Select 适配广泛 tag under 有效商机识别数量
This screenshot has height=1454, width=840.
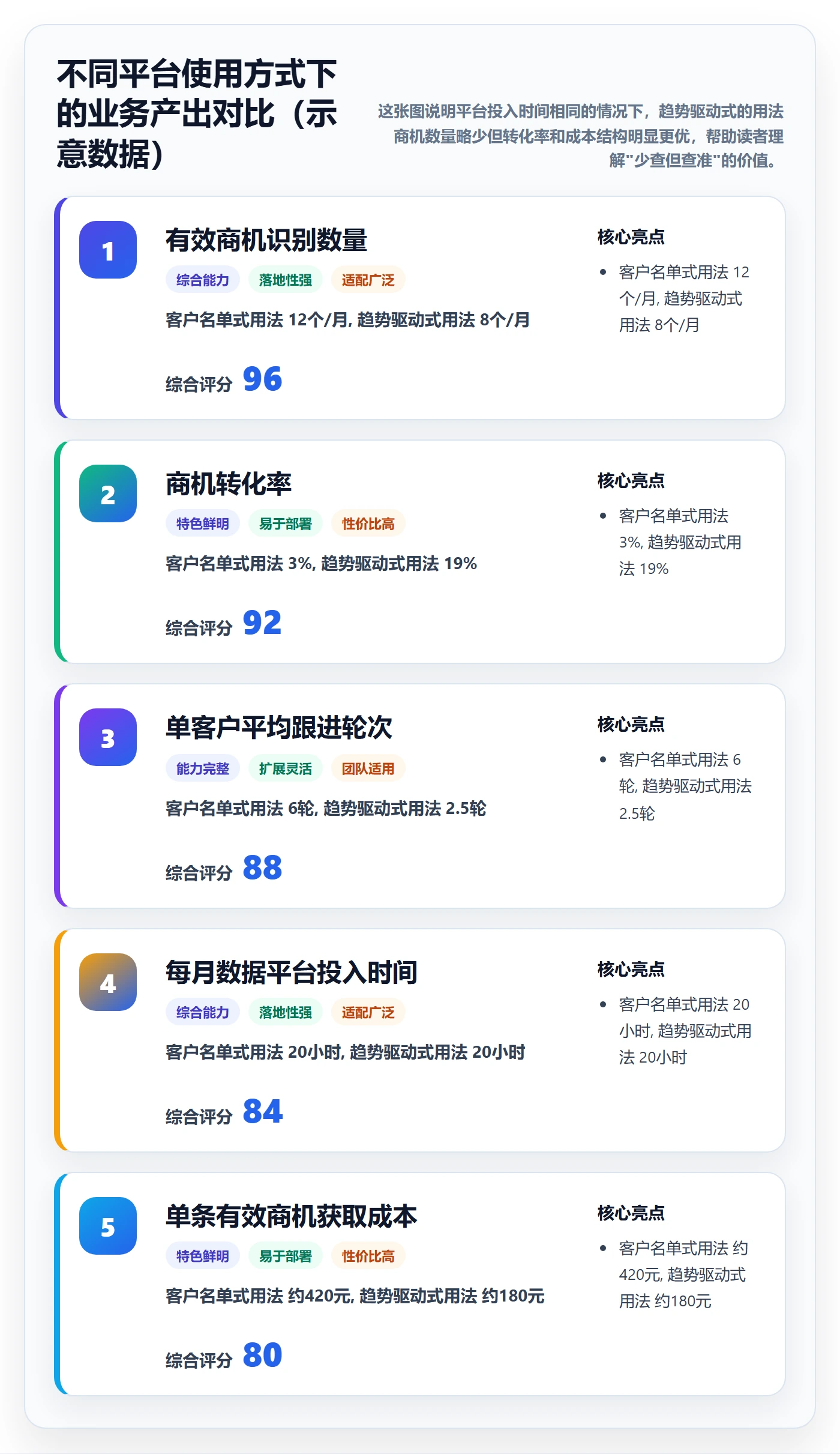(368, 280)
